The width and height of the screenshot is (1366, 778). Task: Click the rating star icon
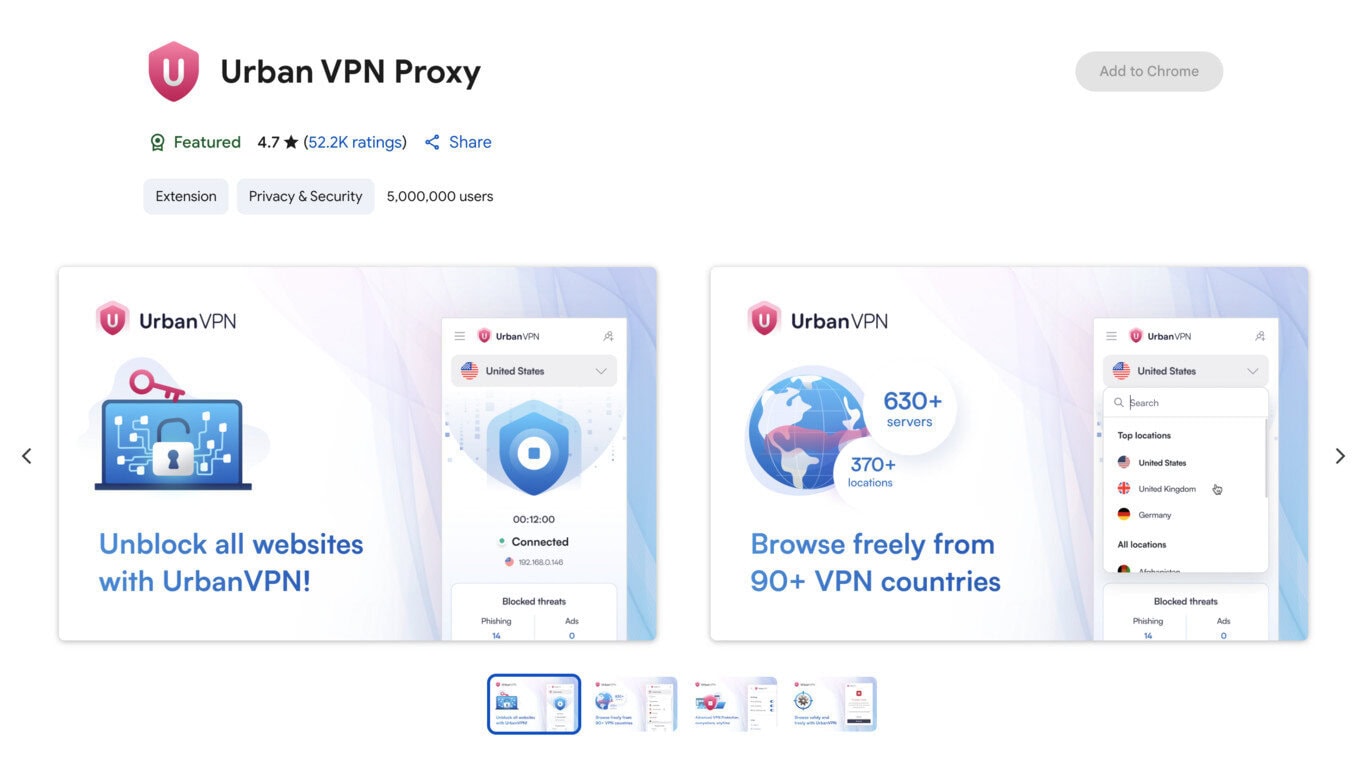(x=291, y=142)
